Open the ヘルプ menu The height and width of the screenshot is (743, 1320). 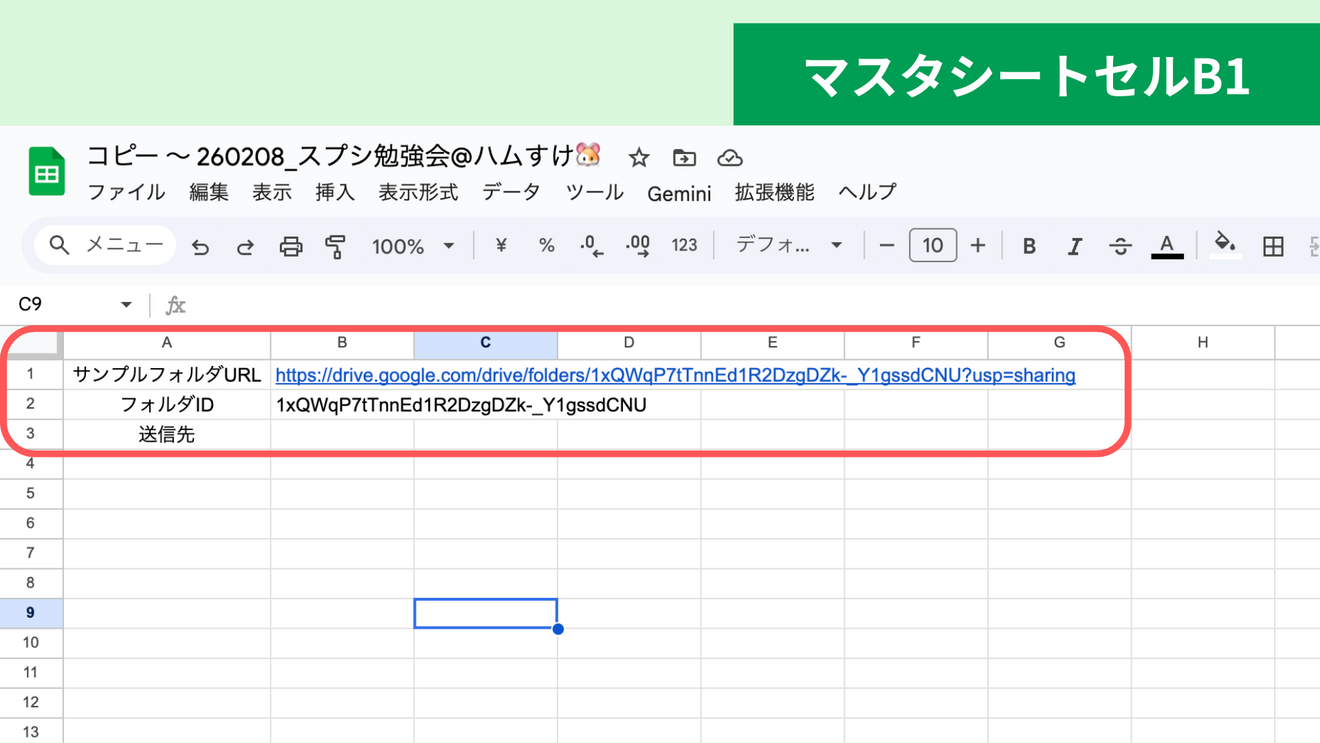pyautogui.click(x=867, y=193)
